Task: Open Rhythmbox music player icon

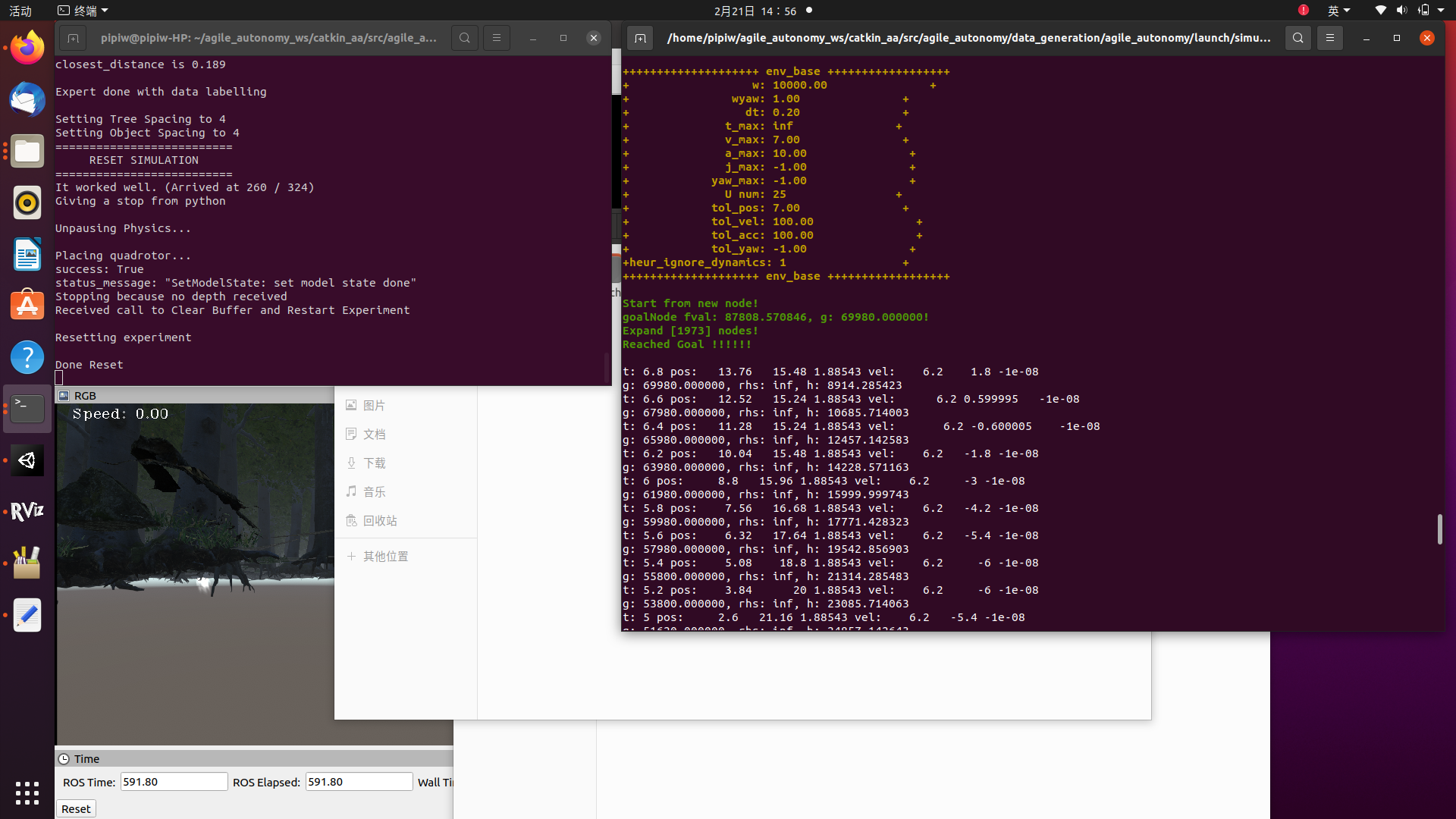Action: coord(27,202)
